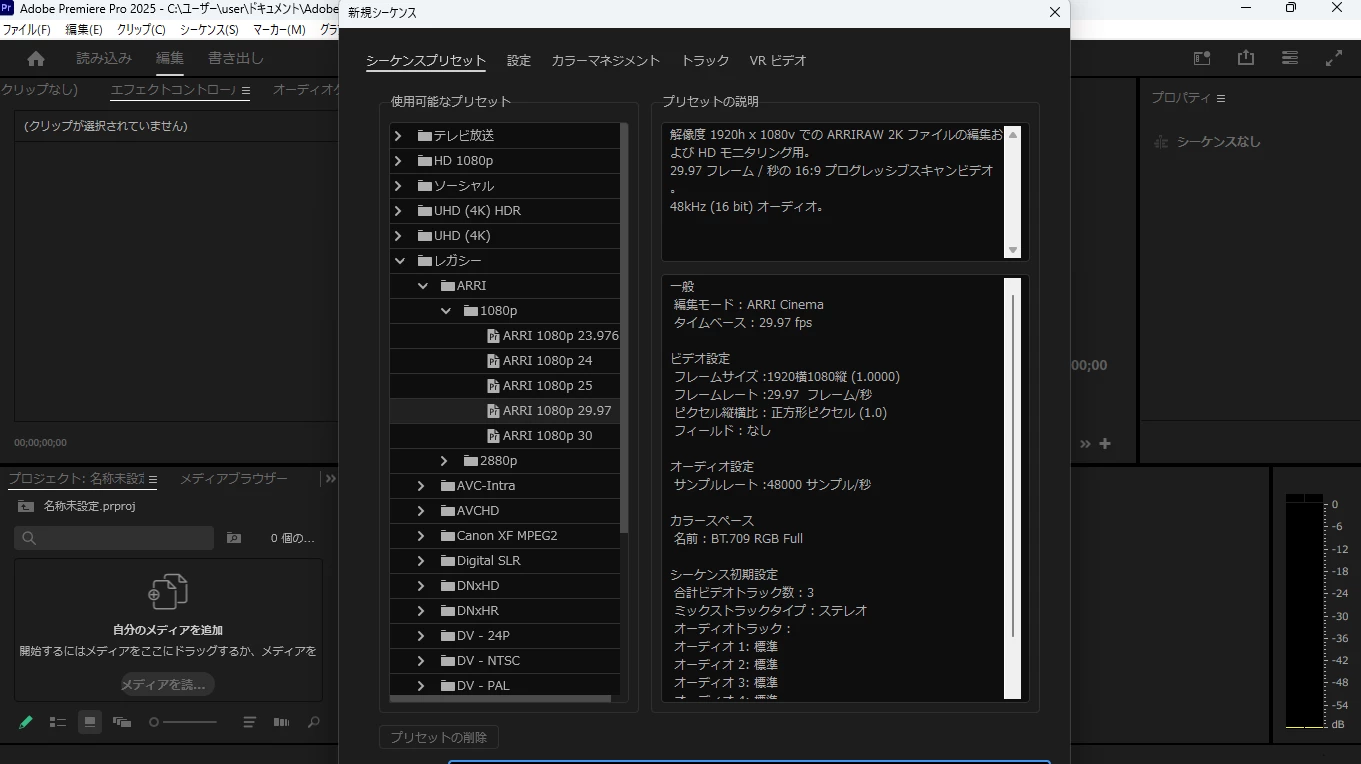Click Automate to Sequence icon

pyautogui.click(x=282, y=722)
